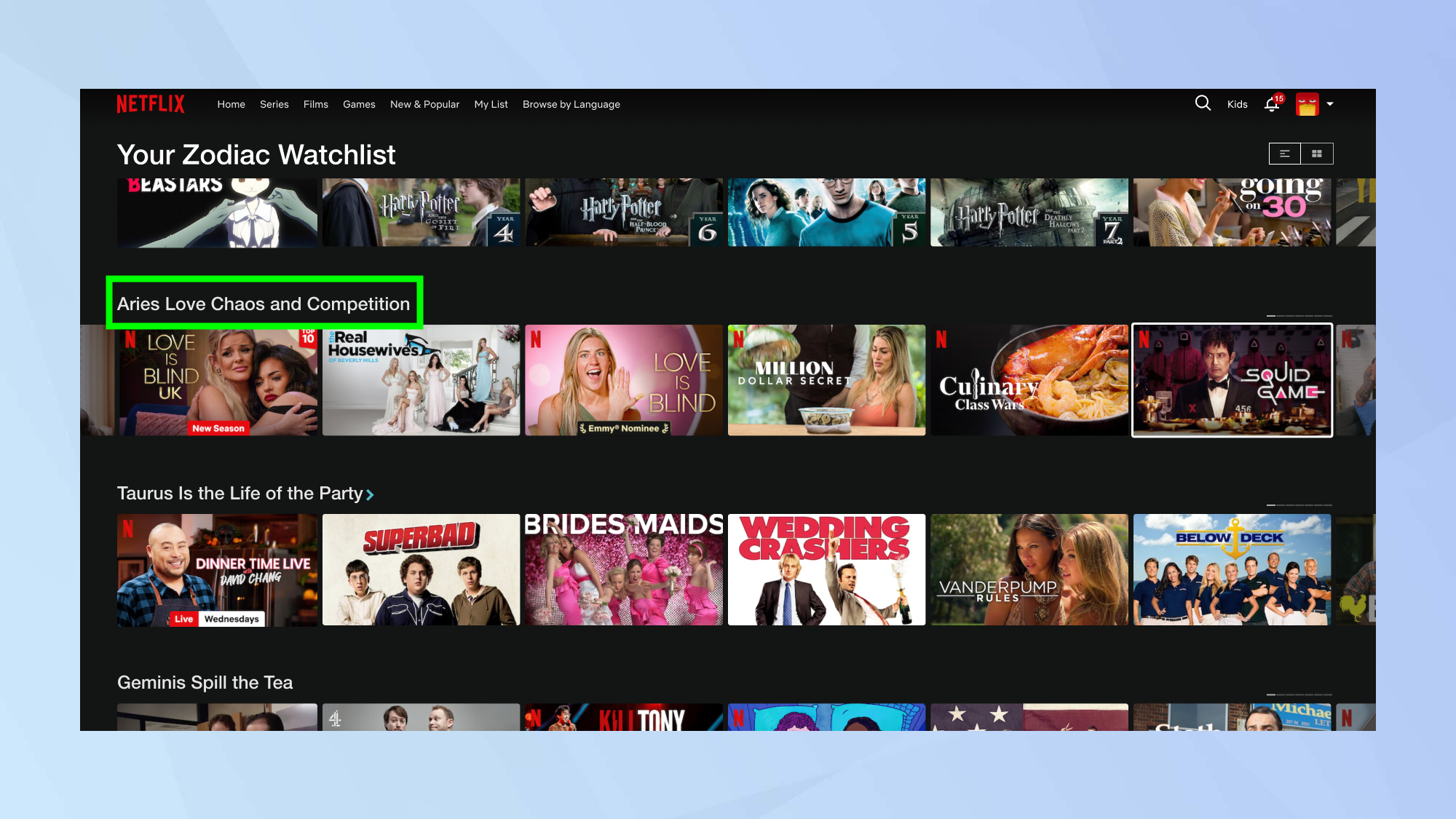Select Films in the navigation bar

tap(315, 104)
